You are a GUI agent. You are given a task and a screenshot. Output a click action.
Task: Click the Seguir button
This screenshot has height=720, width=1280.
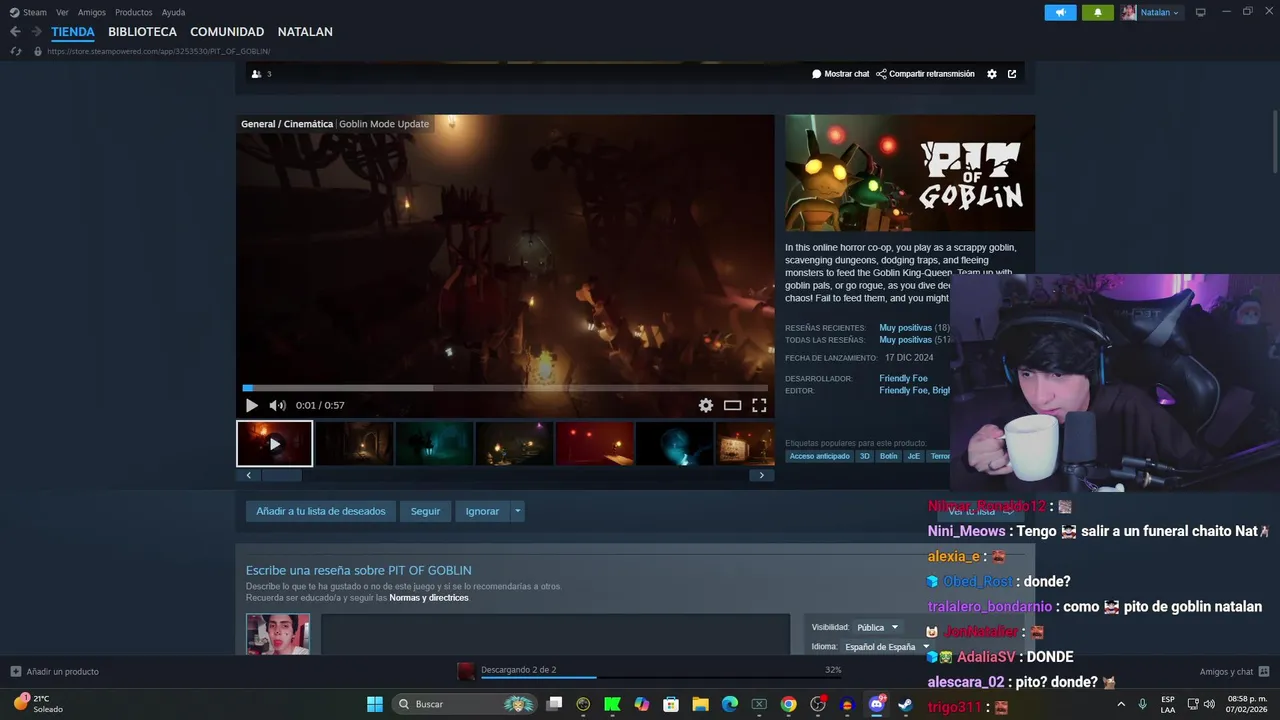click(x=425, y=511)
